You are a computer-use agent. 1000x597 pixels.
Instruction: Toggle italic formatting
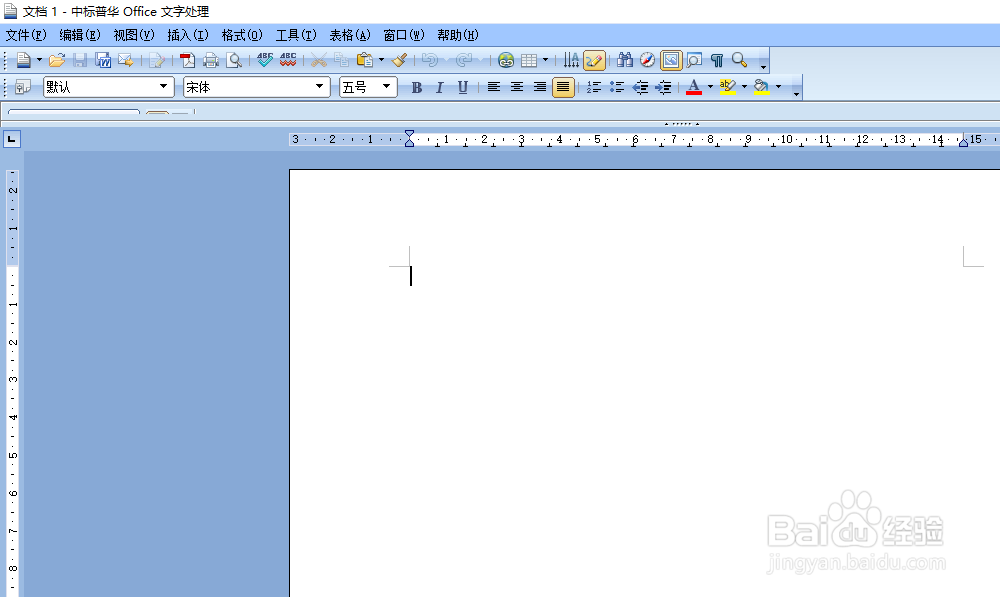tap(439, 87)
